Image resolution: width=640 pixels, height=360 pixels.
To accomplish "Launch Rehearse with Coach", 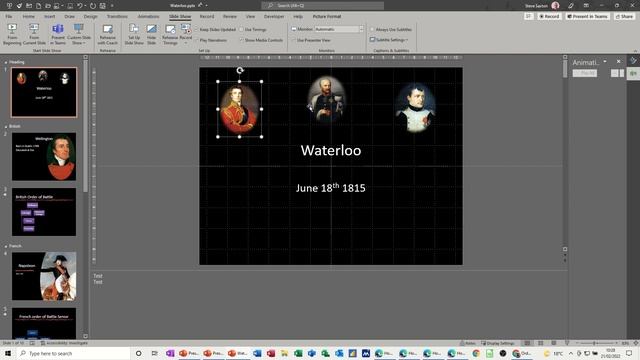I will tap(108, 34).
